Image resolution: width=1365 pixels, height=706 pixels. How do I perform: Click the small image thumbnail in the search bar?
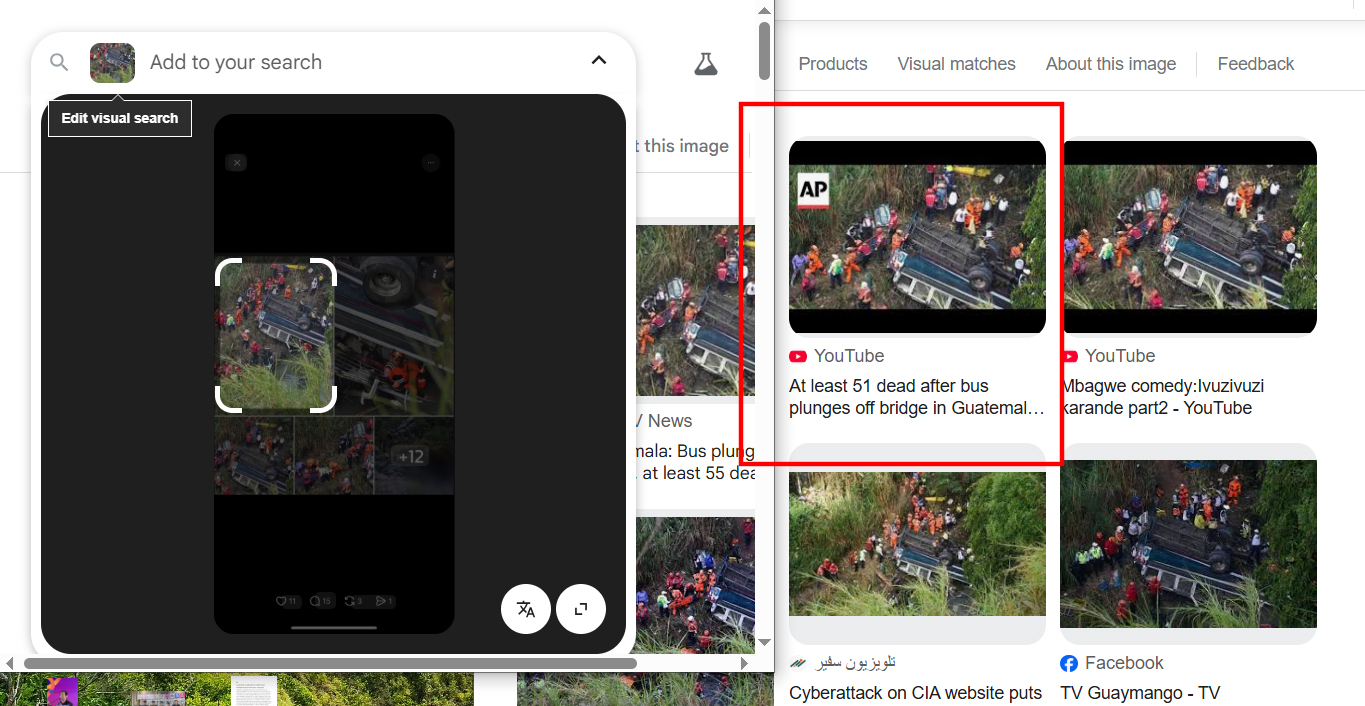point(112,62)
